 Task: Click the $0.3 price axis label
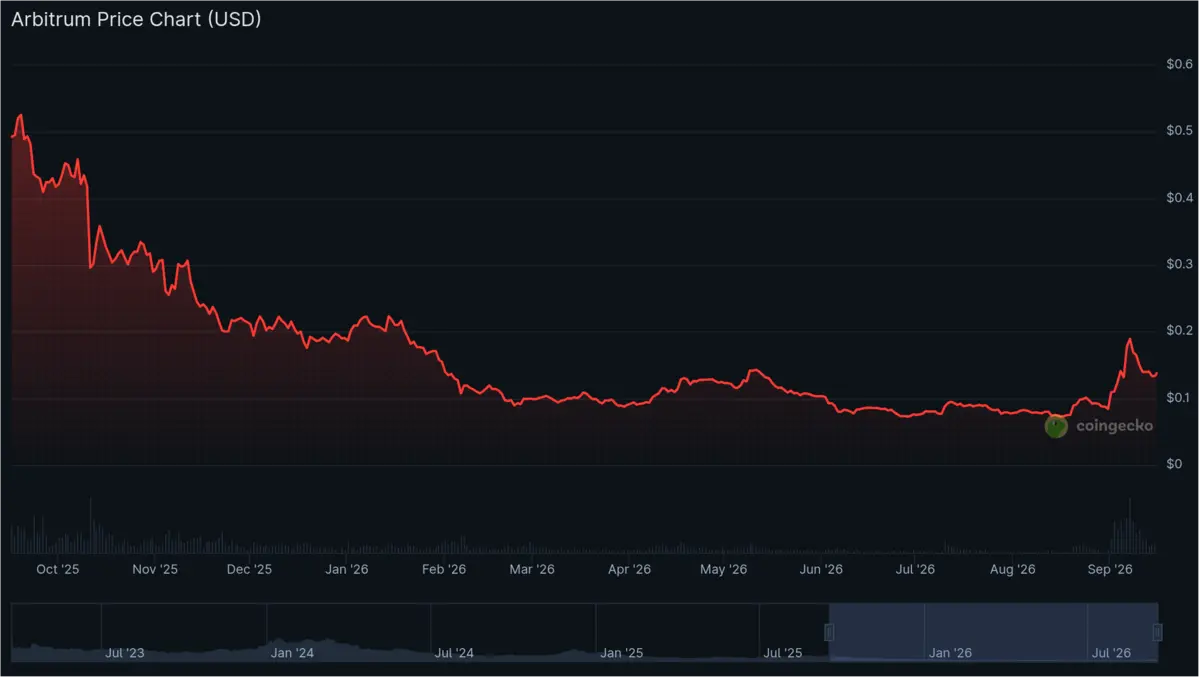point(1179,265)
